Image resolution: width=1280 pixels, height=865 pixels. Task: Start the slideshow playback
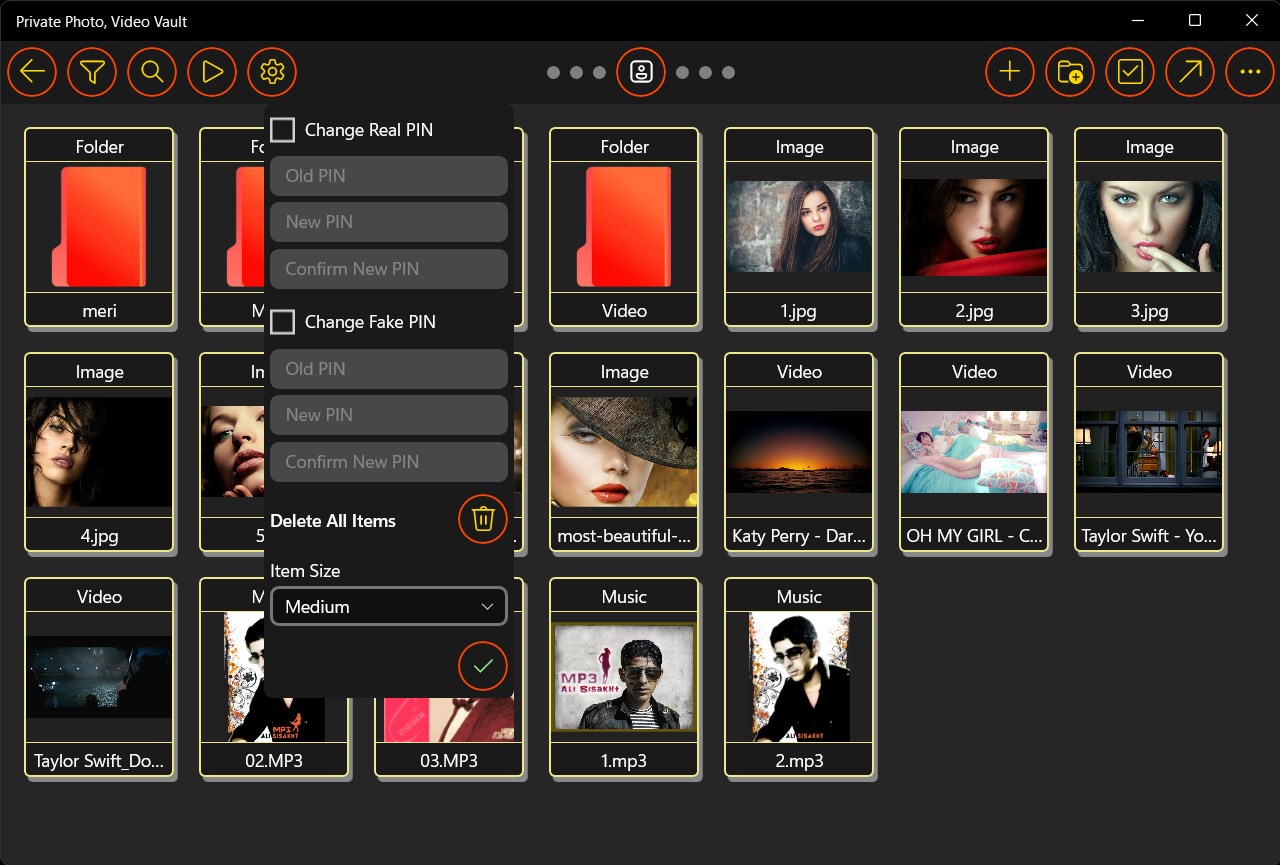(x=212, y=72)
